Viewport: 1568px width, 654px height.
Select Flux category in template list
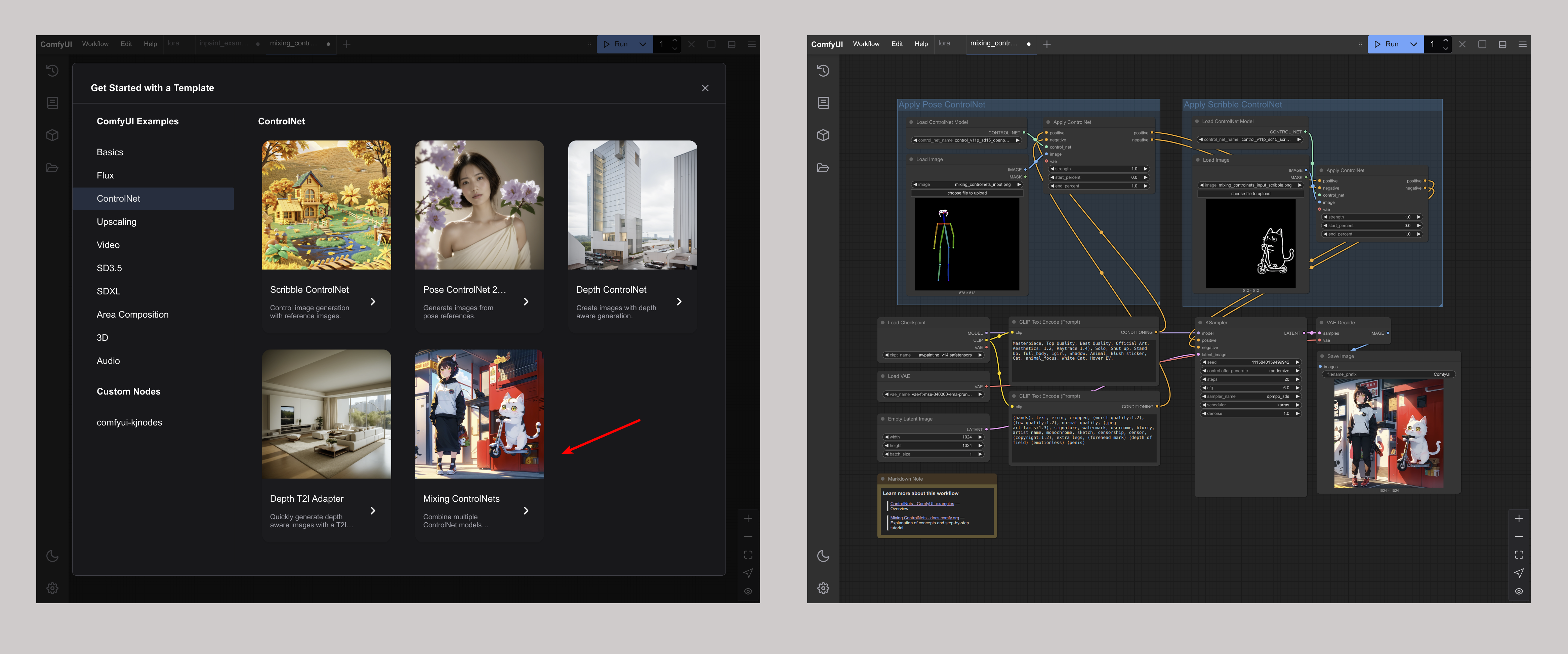point(153,175)
